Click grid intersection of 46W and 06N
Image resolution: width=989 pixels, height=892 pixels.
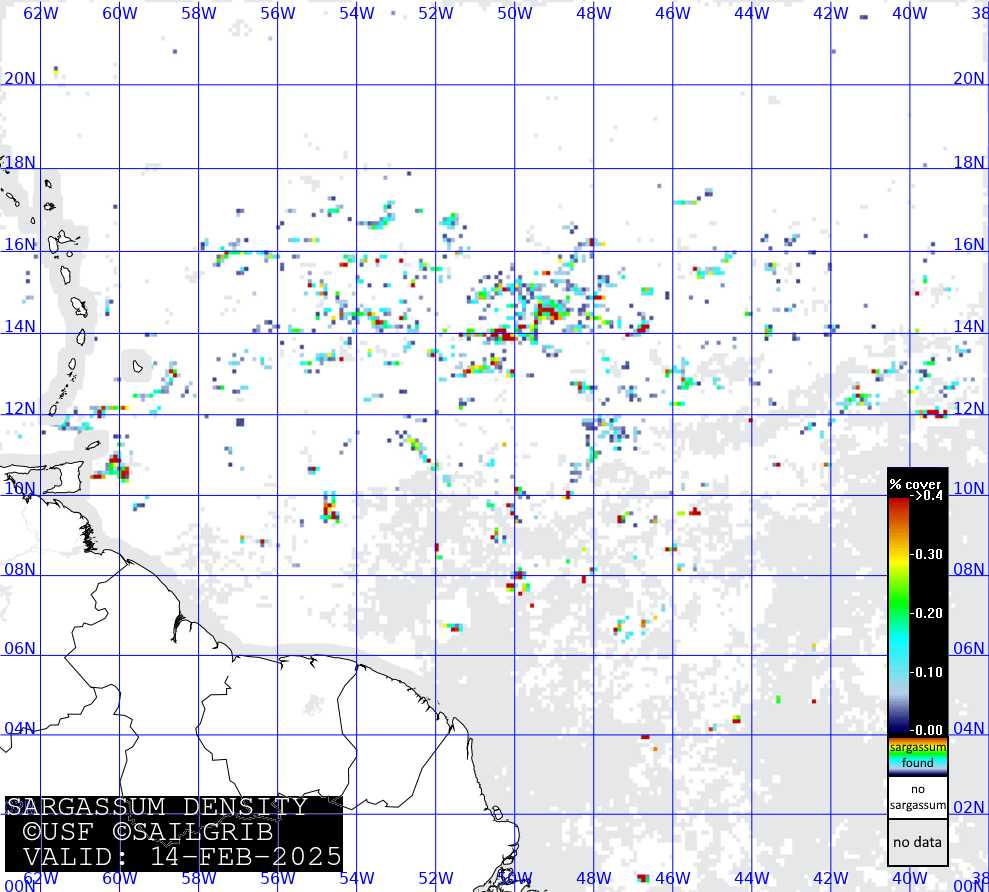tap(673, 655)
